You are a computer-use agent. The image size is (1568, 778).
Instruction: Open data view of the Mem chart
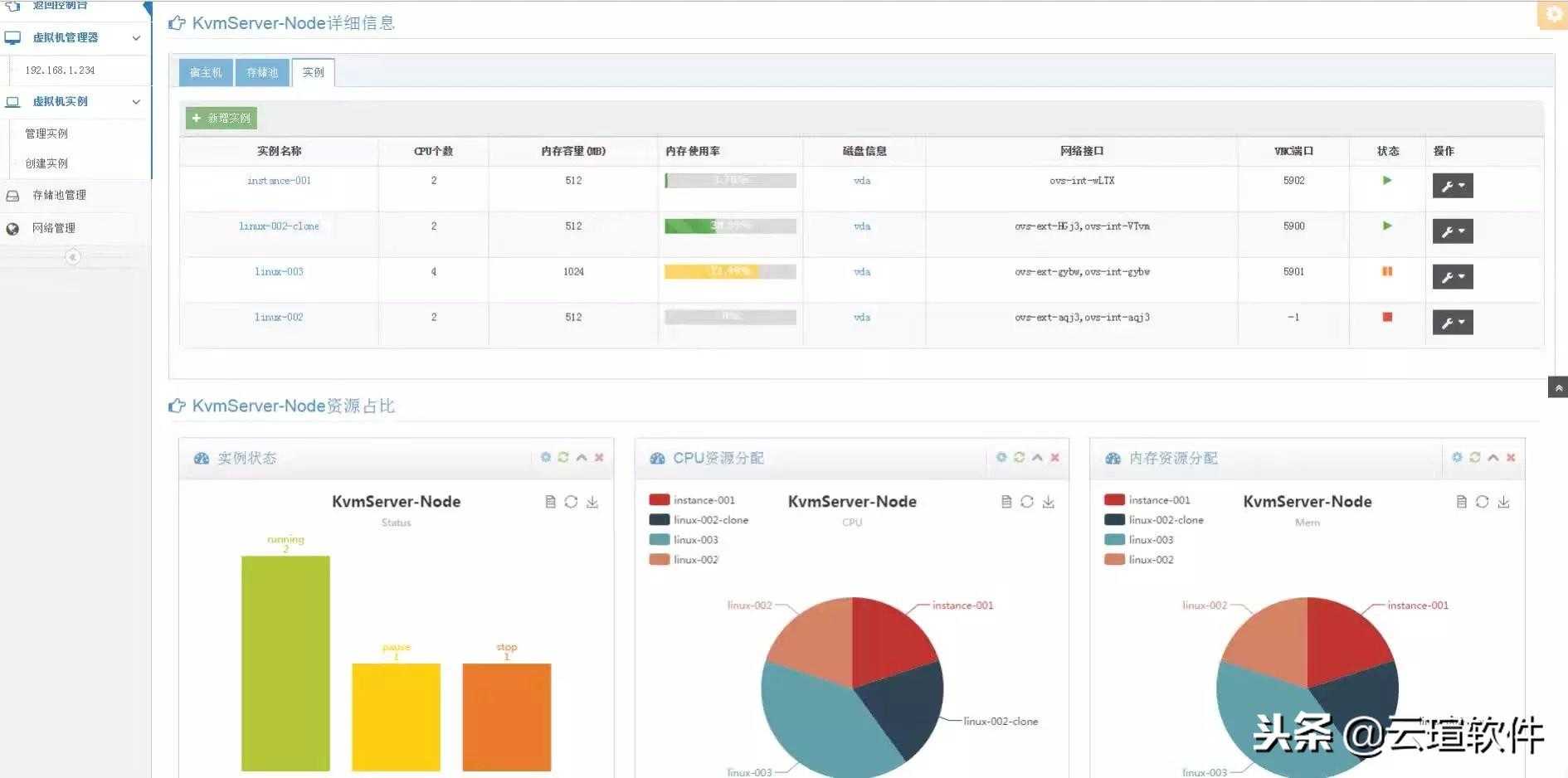click(1461, 502)
